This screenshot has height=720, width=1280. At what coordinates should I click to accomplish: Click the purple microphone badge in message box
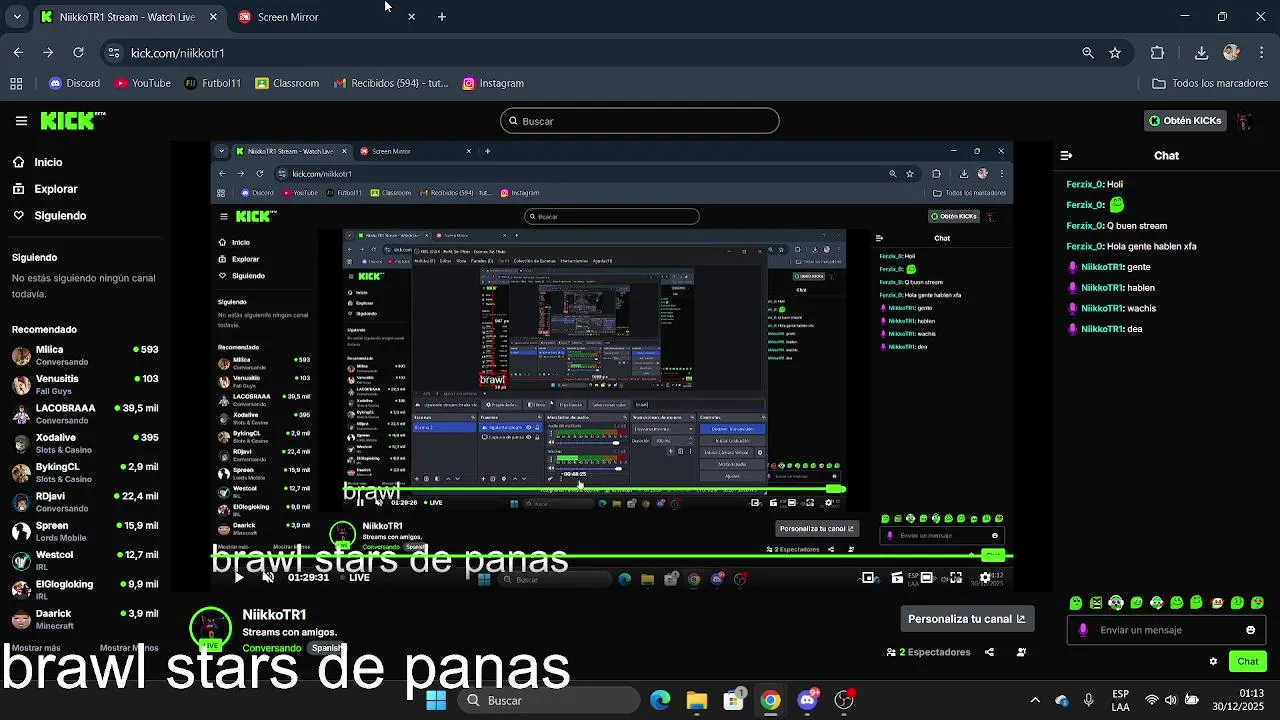pyautogui.click(x=1083, y=630)
